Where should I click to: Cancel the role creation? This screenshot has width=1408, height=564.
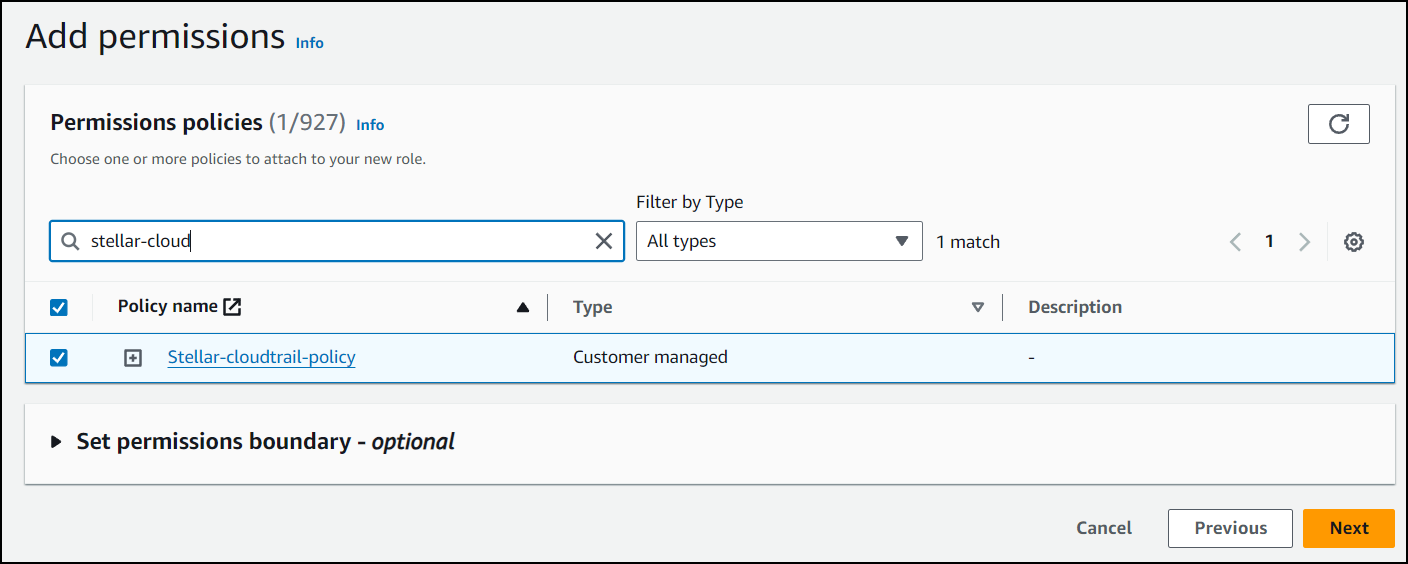1104,528
